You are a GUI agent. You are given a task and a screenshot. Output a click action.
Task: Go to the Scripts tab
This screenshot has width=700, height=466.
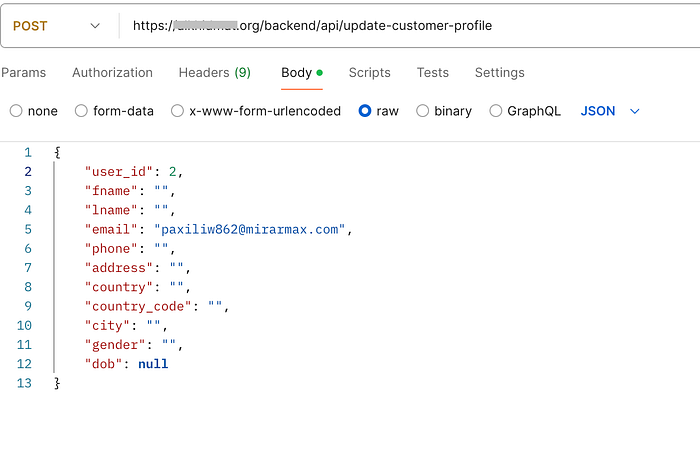(x=370, y=73)
